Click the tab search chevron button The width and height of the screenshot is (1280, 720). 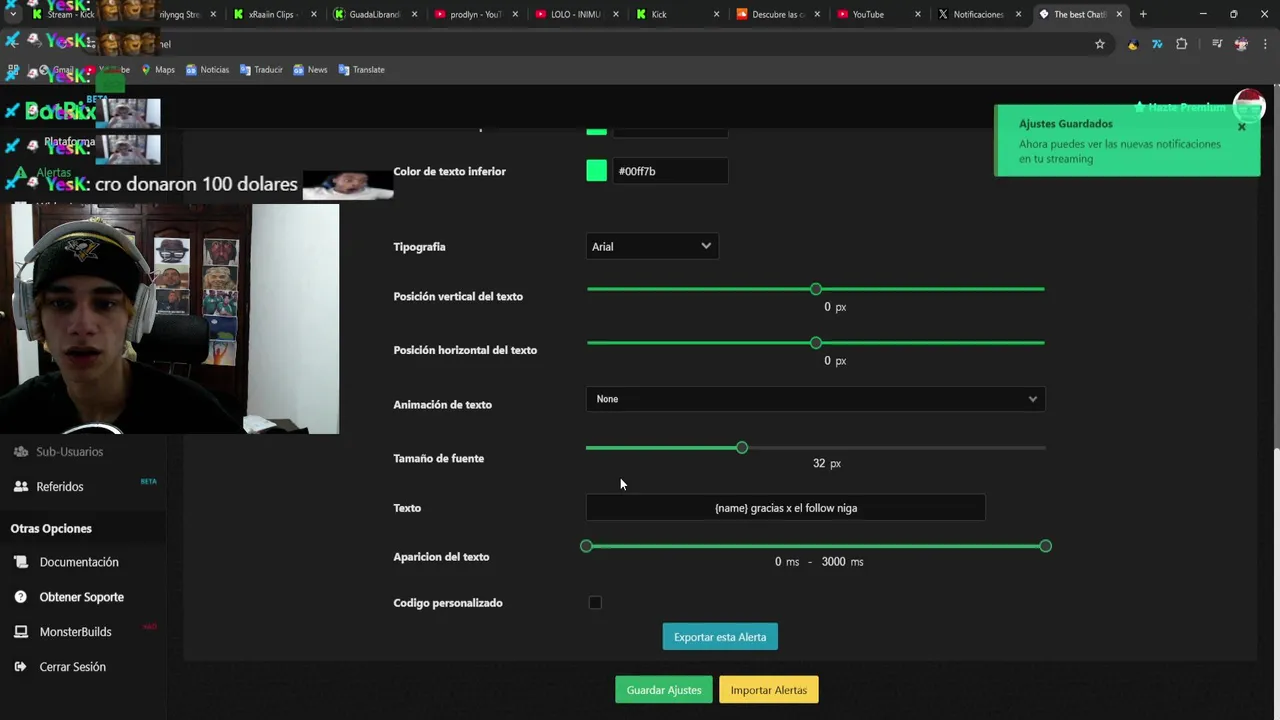tap(12, 14)
